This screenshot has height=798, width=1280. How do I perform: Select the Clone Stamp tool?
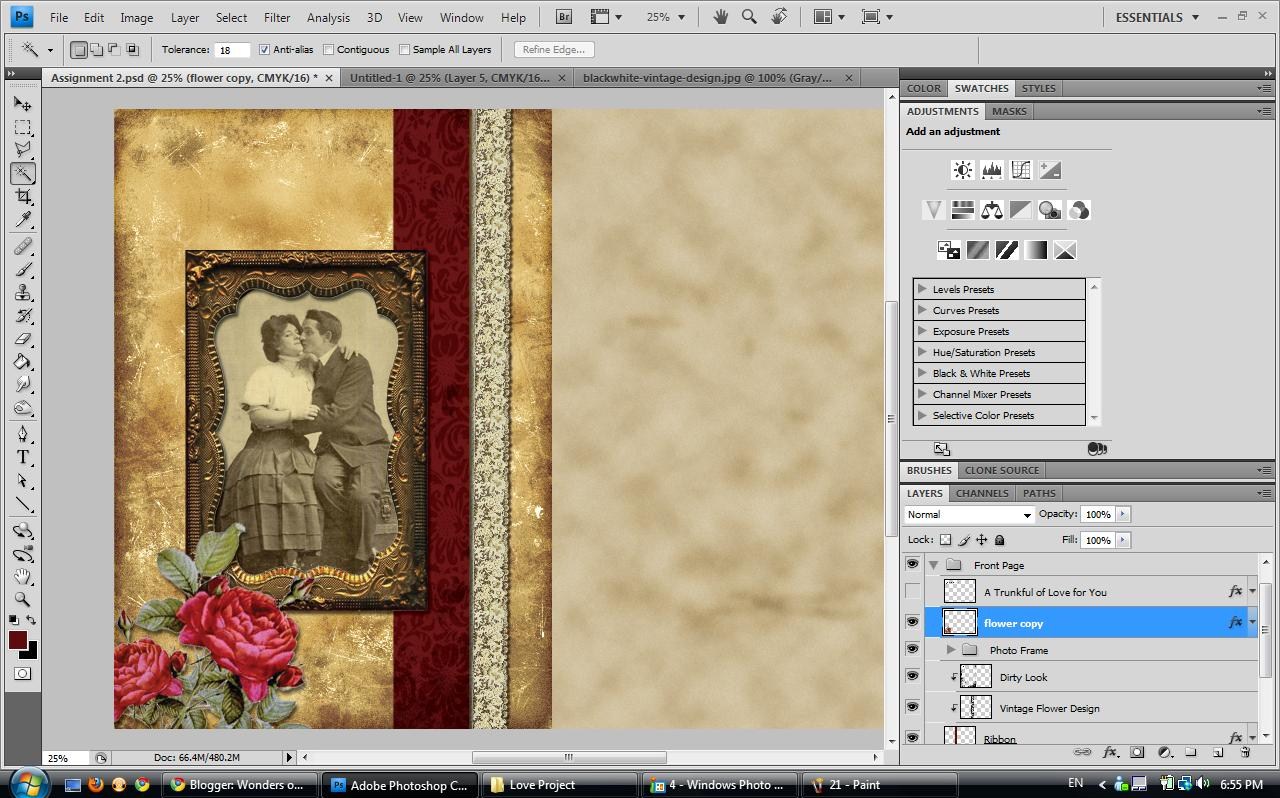(22, 292)
